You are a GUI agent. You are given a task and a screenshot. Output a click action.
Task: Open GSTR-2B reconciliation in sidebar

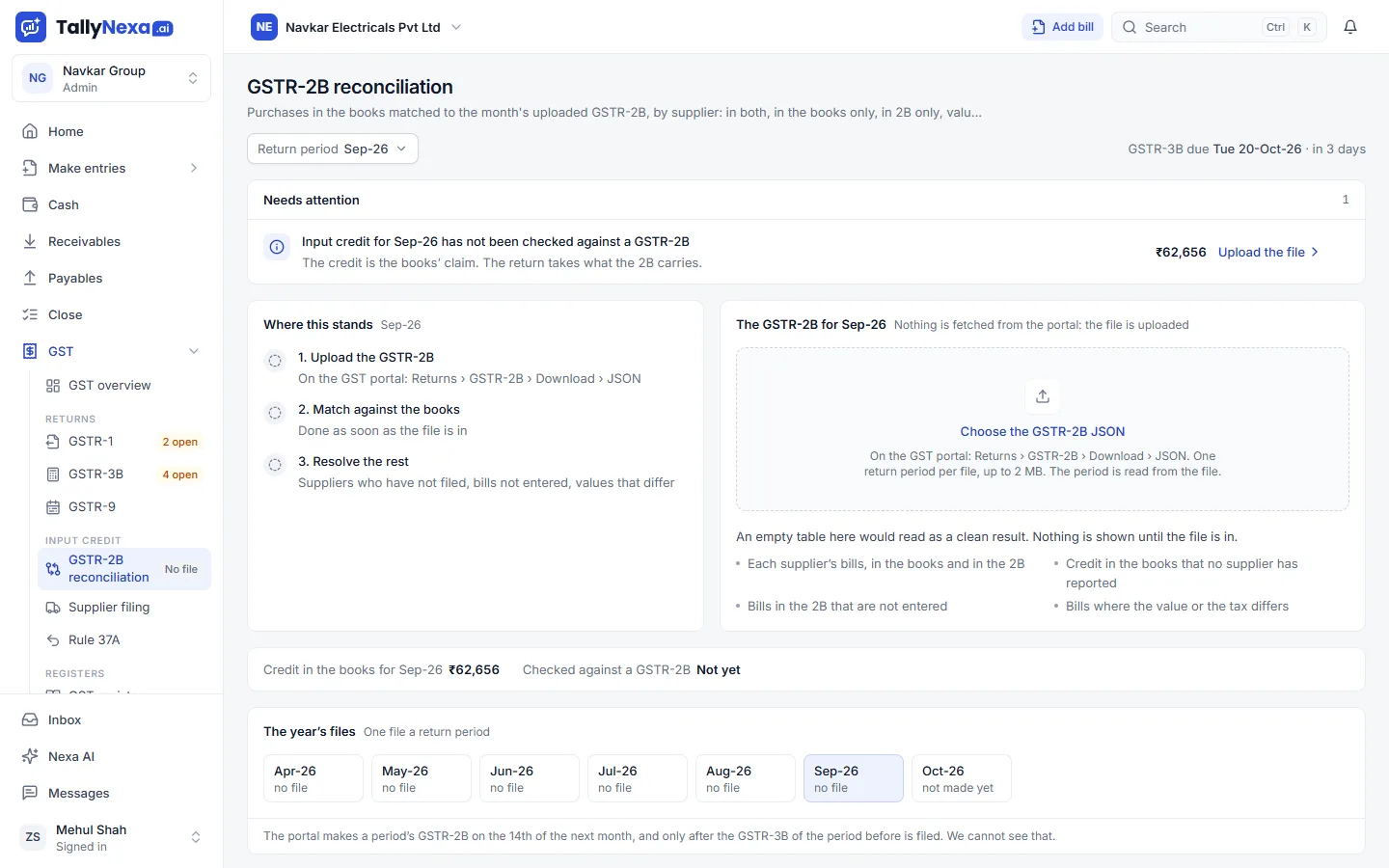(x=123, y=569)
